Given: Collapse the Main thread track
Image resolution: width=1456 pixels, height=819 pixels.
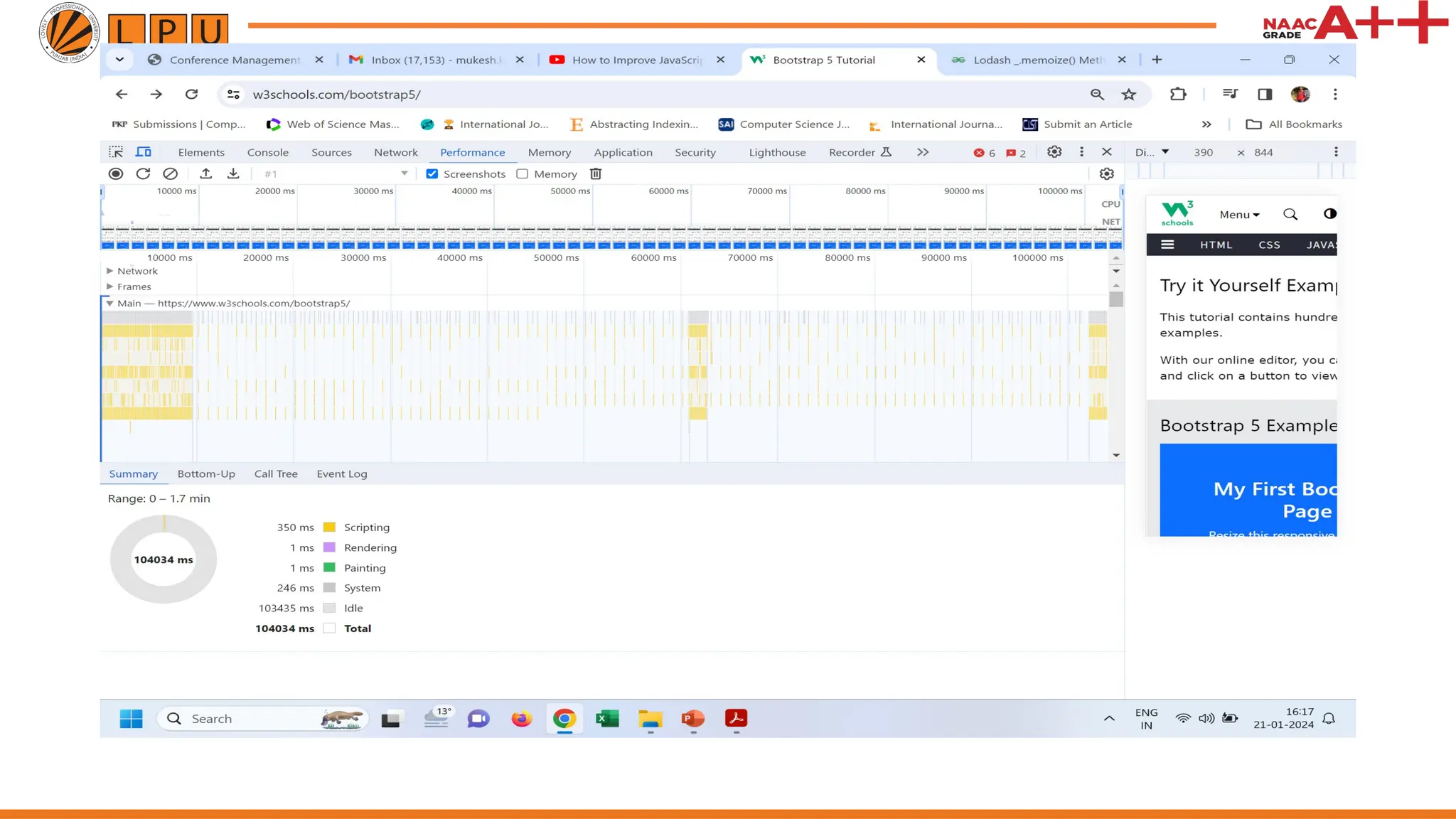Looking at the screenshot, I should 110,303.
